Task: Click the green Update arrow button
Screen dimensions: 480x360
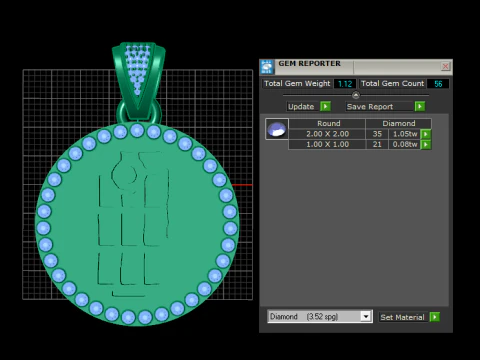Action: 325,106
